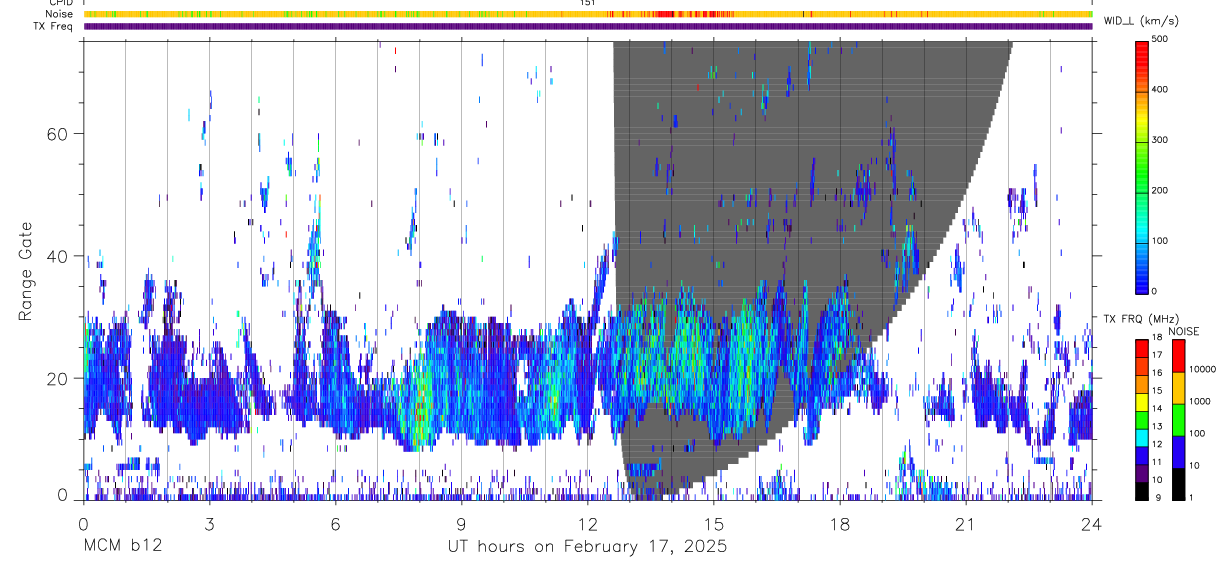Click the x-axis tick label 12
Screen dimensions: 1228x567
587,524
